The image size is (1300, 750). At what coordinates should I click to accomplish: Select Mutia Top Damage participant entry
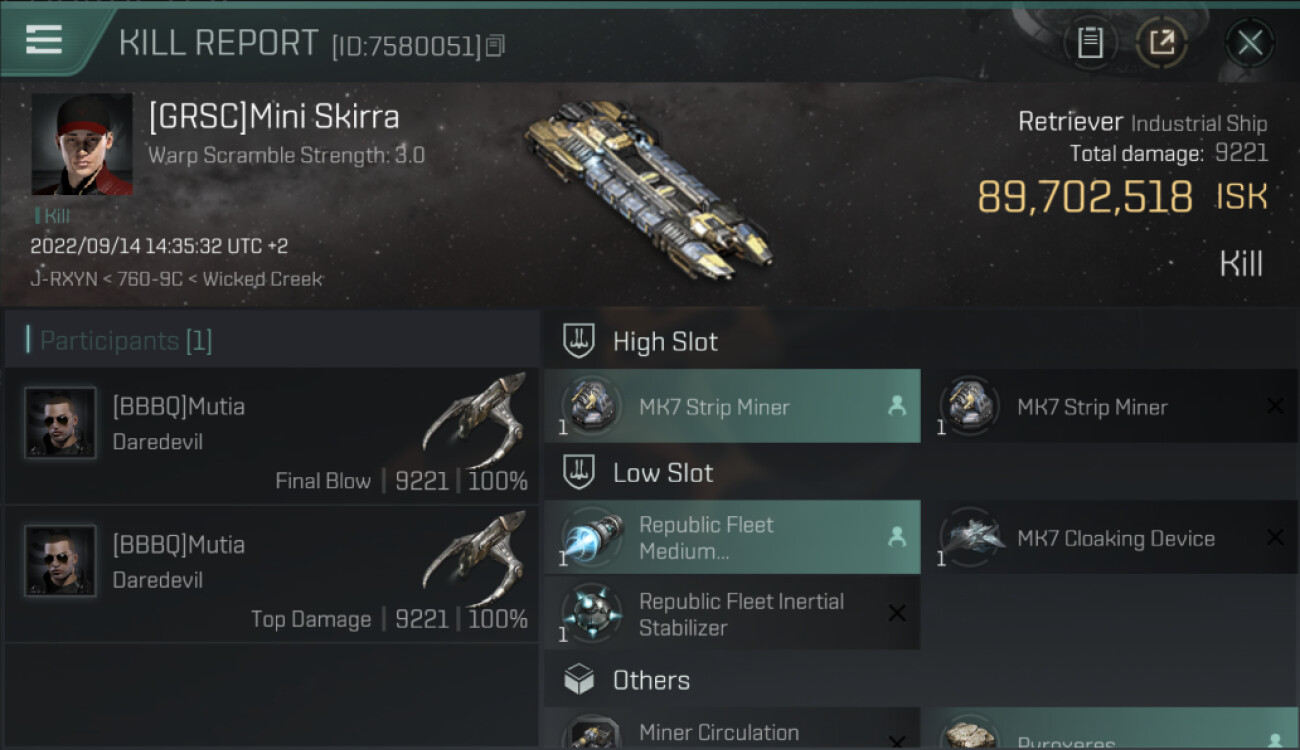pos(271,575)
